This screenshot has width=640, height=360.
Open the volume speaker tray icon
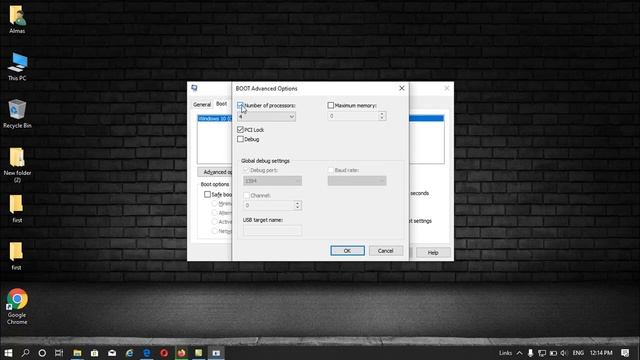[564, 353]
